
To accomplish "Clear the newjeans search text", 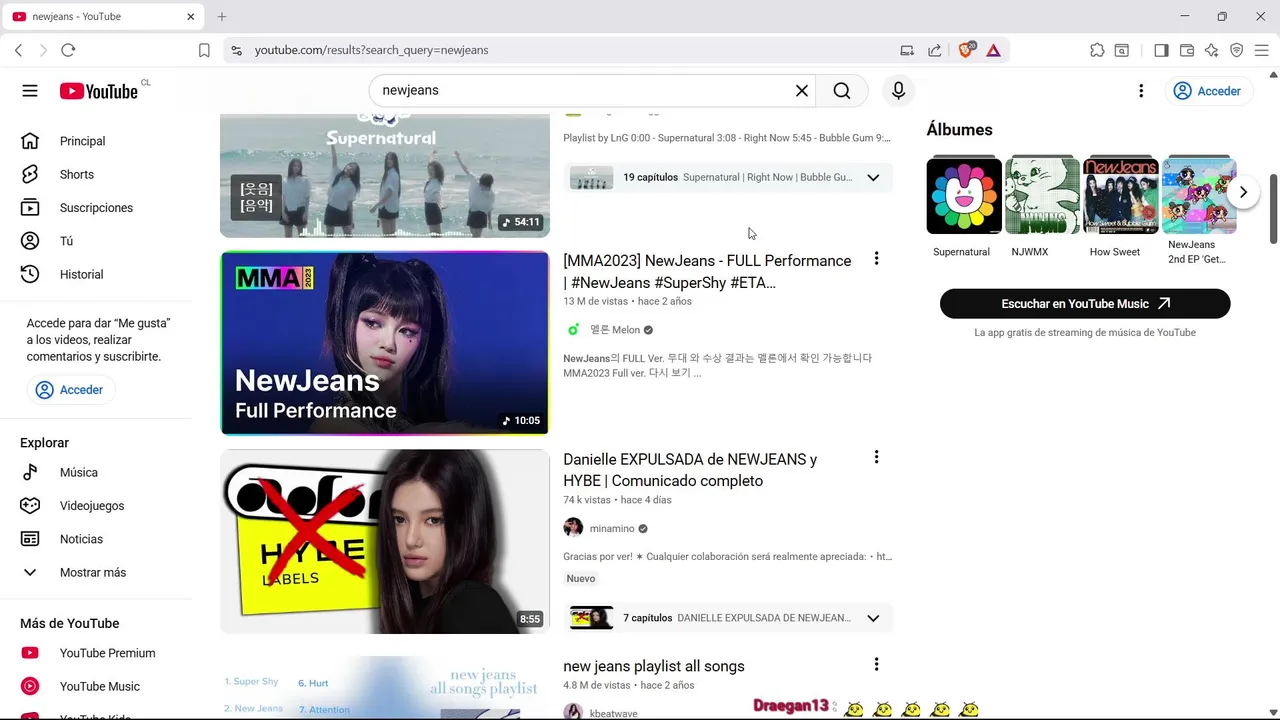I will pyautogui.click(x=802, y=91).
